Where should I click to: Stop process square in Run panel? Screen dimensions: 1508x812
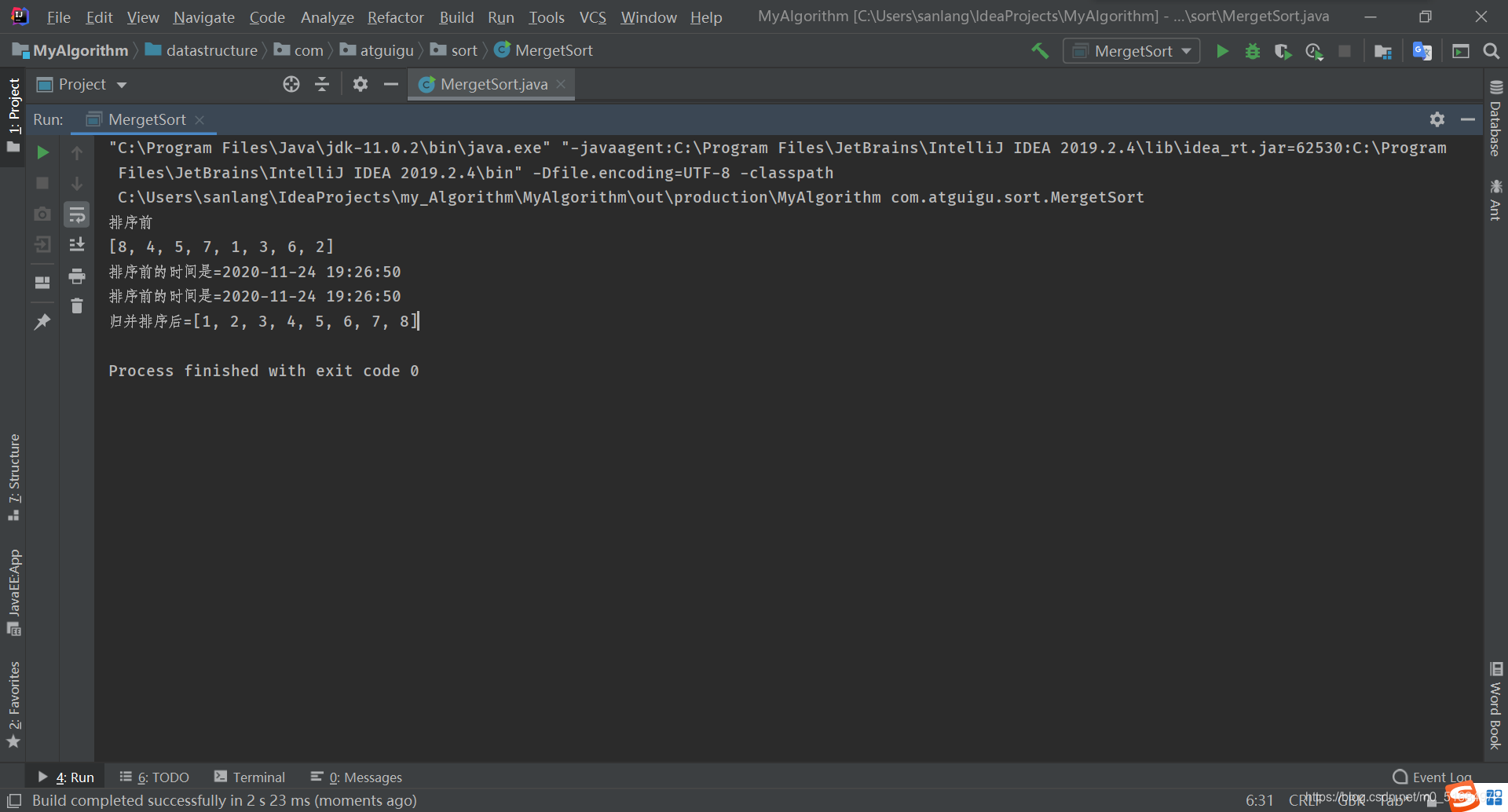coord(43,183)
